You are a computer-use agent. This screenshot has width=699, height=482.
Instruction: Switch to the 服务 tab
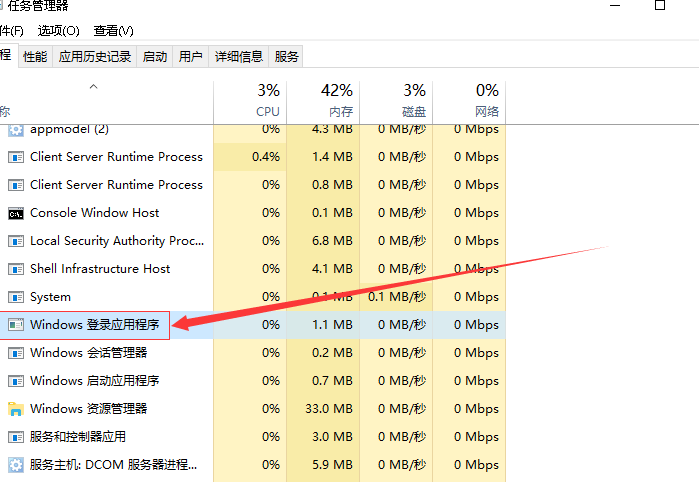click(286, 57)
